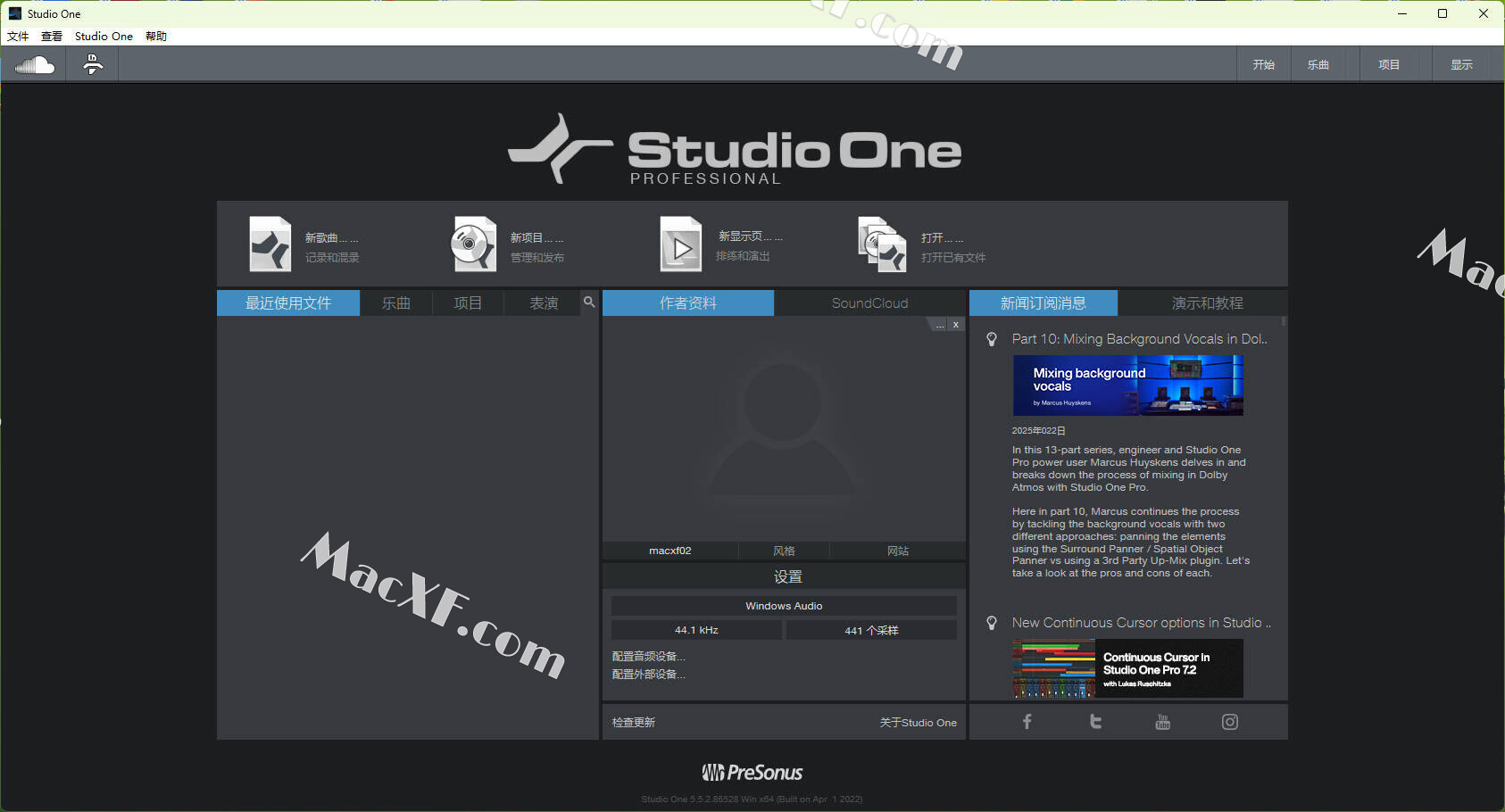Click the artist name field macxf02
The image size is (1505, 812).
click(670, 551)
